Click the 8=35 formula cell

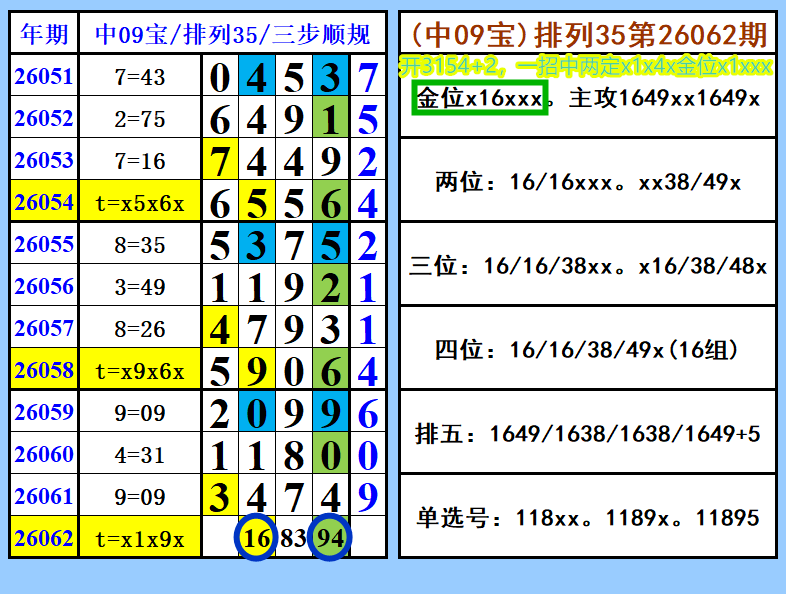[x=140, y=245]
